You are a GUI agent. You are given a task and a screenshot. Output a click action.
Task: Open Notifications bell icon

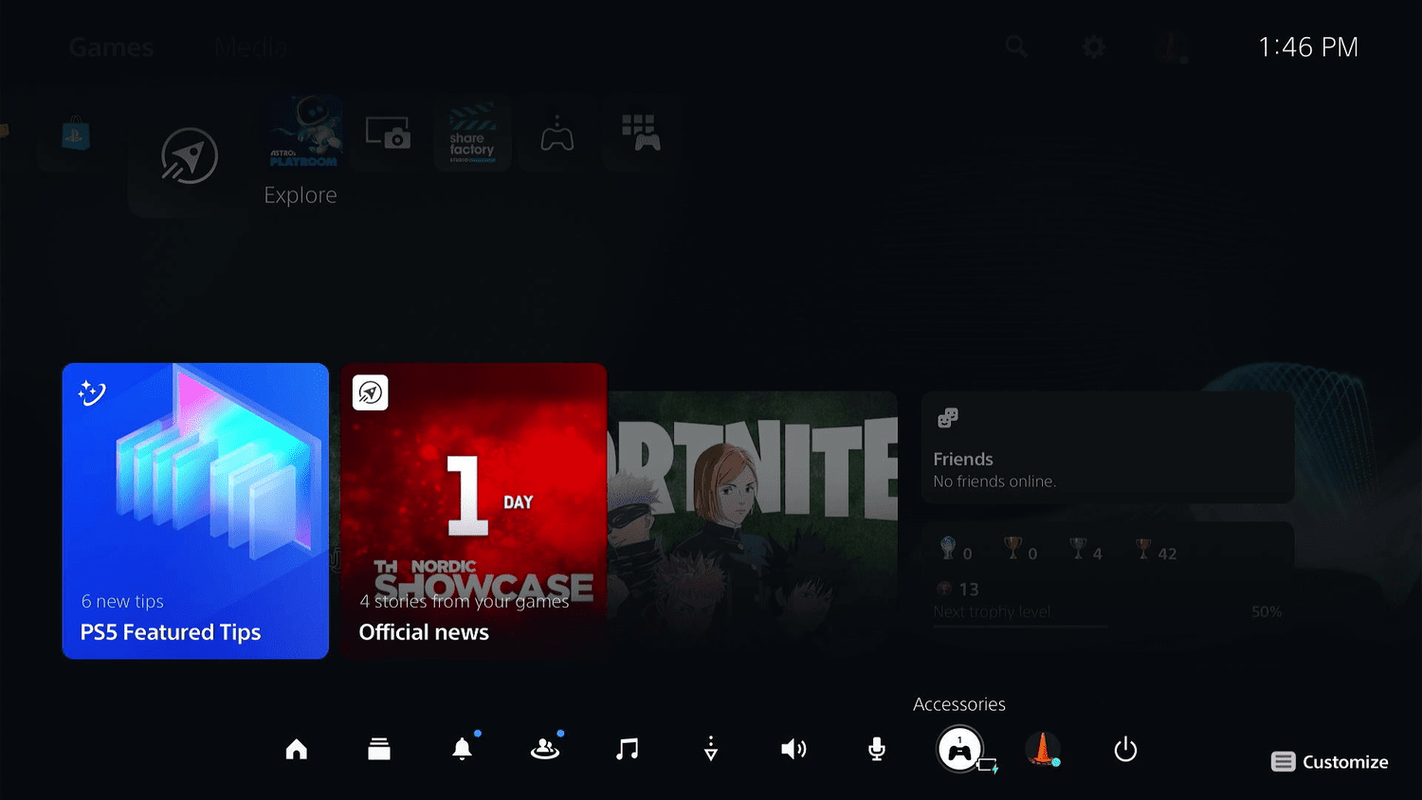click(462, 749)
